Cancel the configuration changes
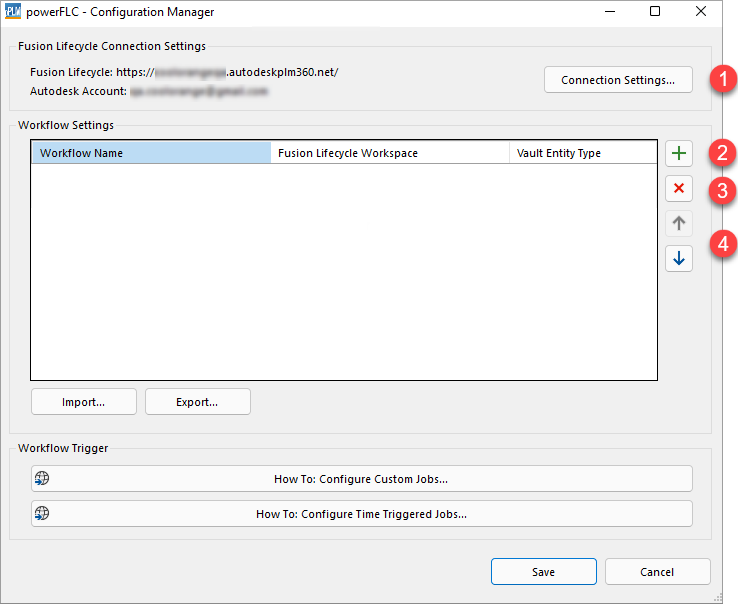The width and height of the screenshot is (738, 604). click(x=657, y=572)
